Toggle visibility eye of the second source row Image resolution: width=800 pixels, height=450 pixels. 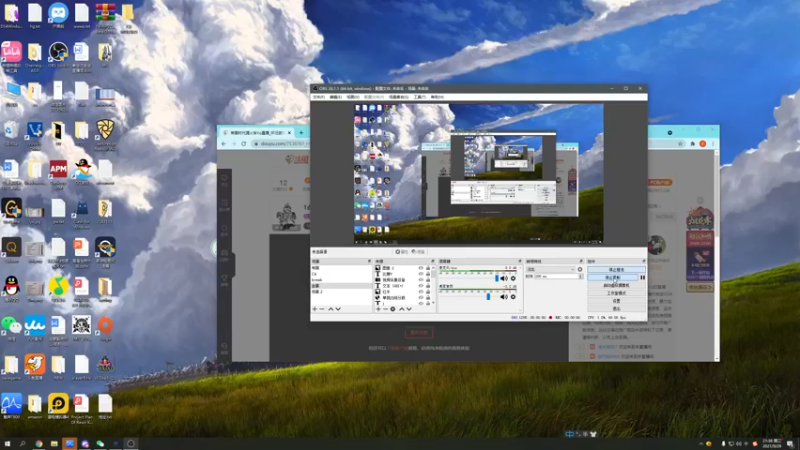click(421, 274)
